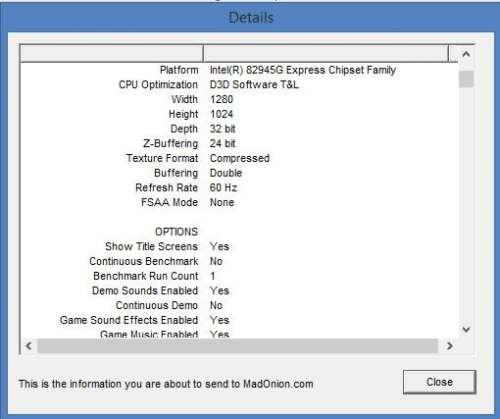The image size is (500, 419).
Task: Click the Details title bar
Action: pyautogui.click(x=251, y=17)
